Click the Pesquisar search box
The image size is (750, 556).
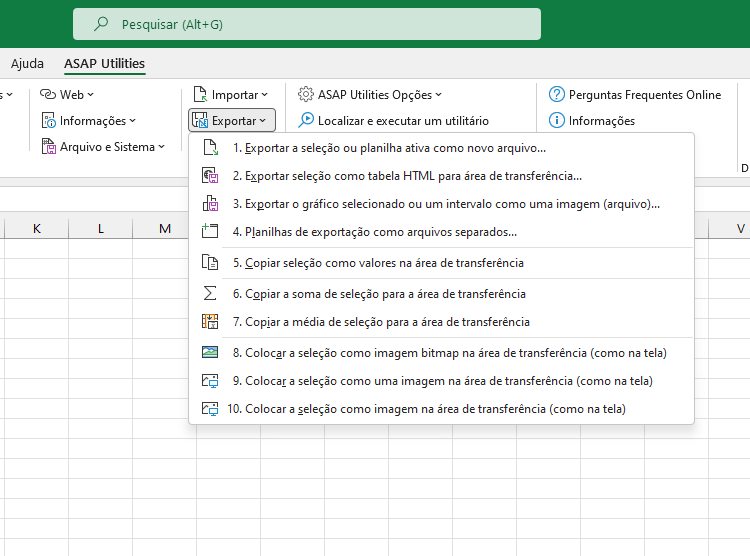tap(307, 24)
